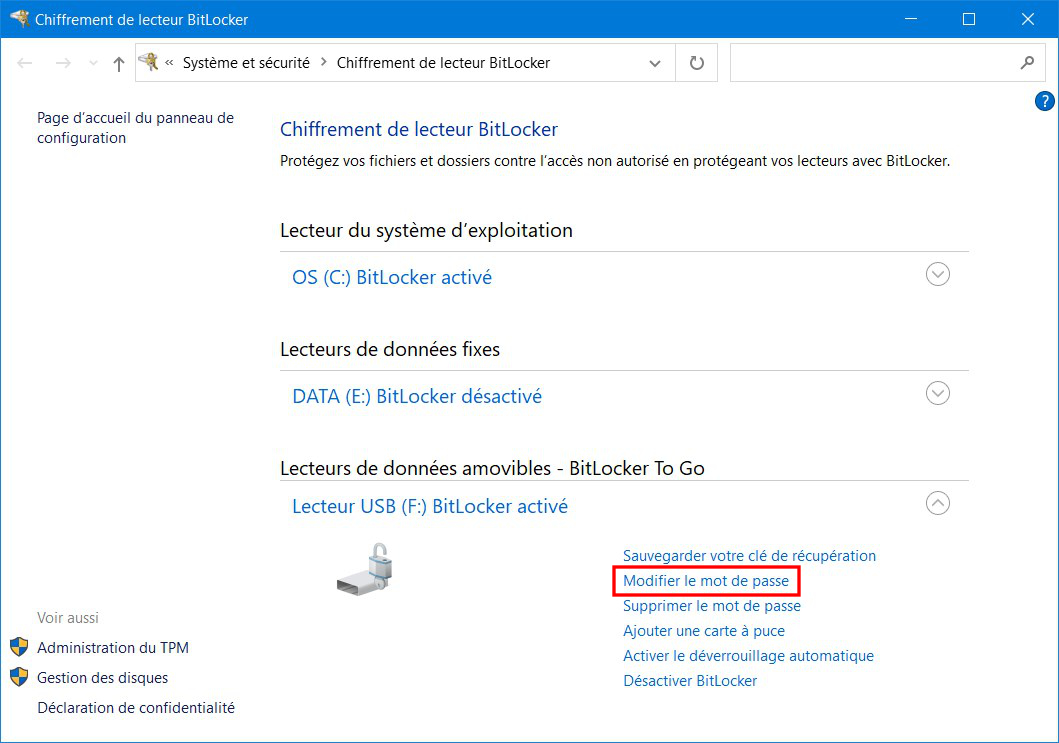Open Help via the blue question mark icon
1059x743 pixels.
coord(1044,101)
